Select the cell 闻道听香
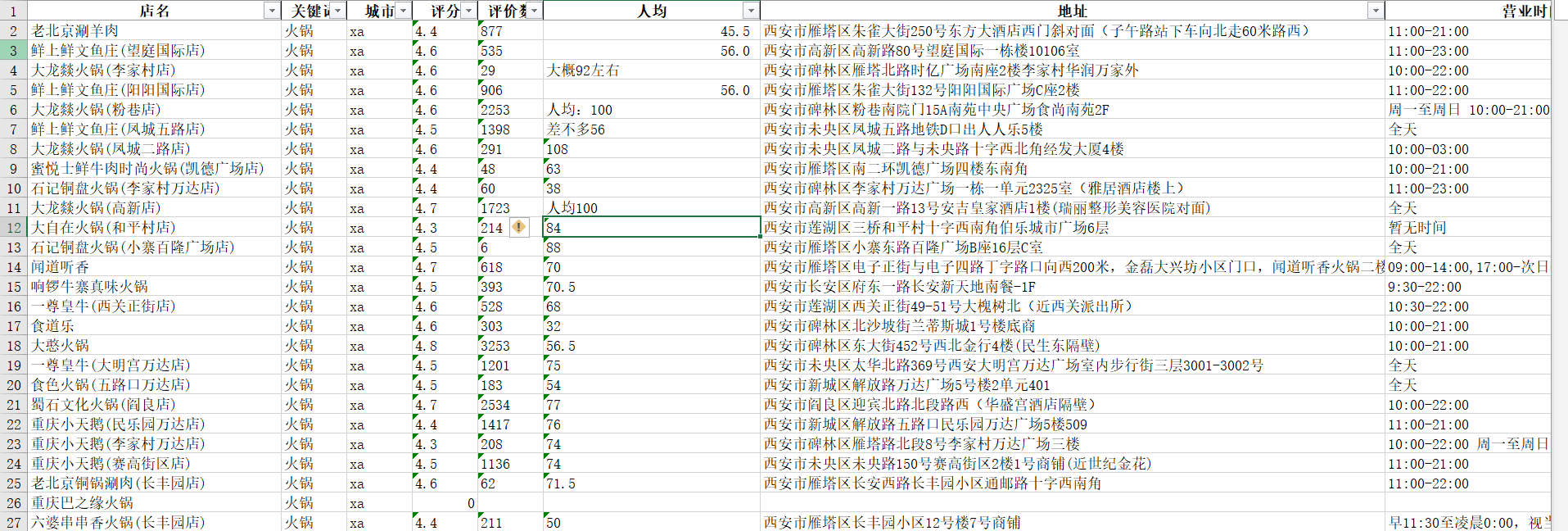Image resolution: width=1568 pixels, height=531 pixels. point(155,267)
